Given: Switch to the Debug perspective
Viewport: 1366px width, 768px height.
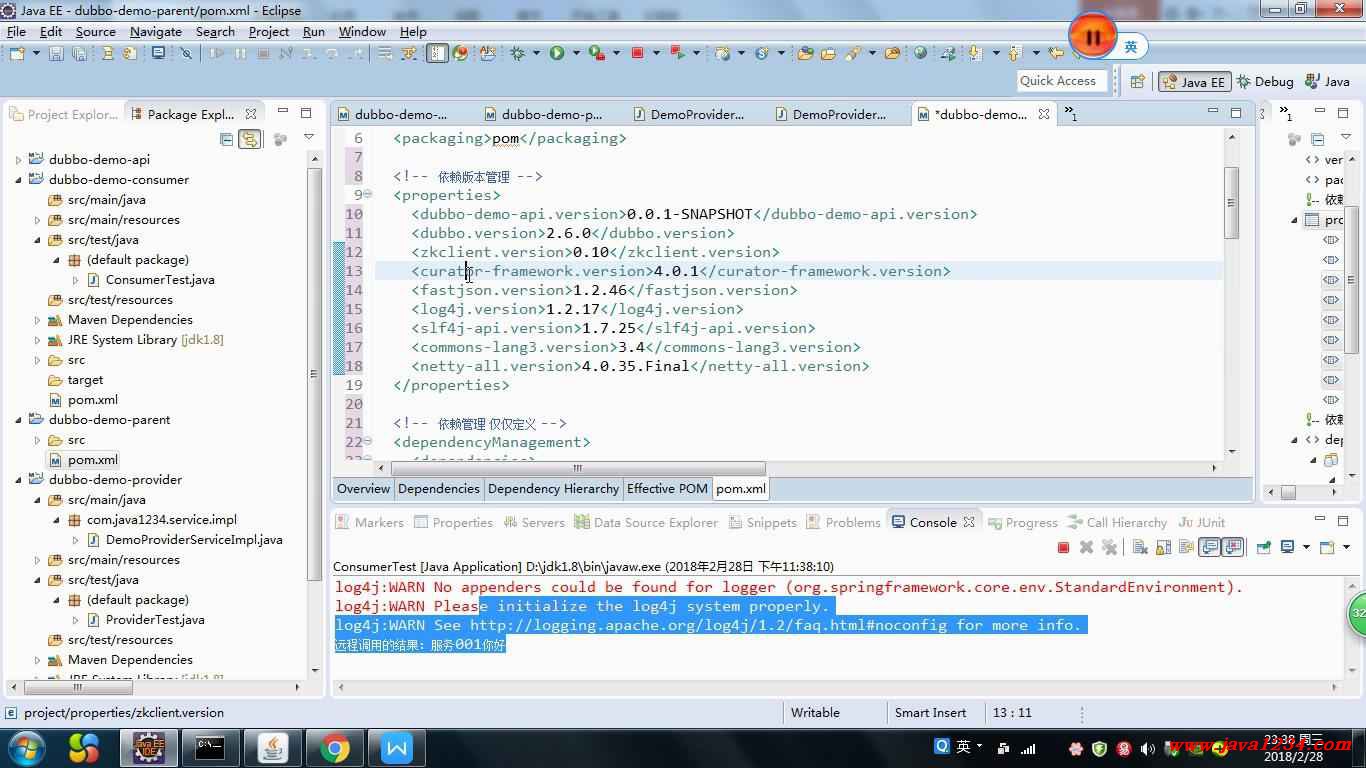Looking at the screenshot, I should [x=1265, y=82].
